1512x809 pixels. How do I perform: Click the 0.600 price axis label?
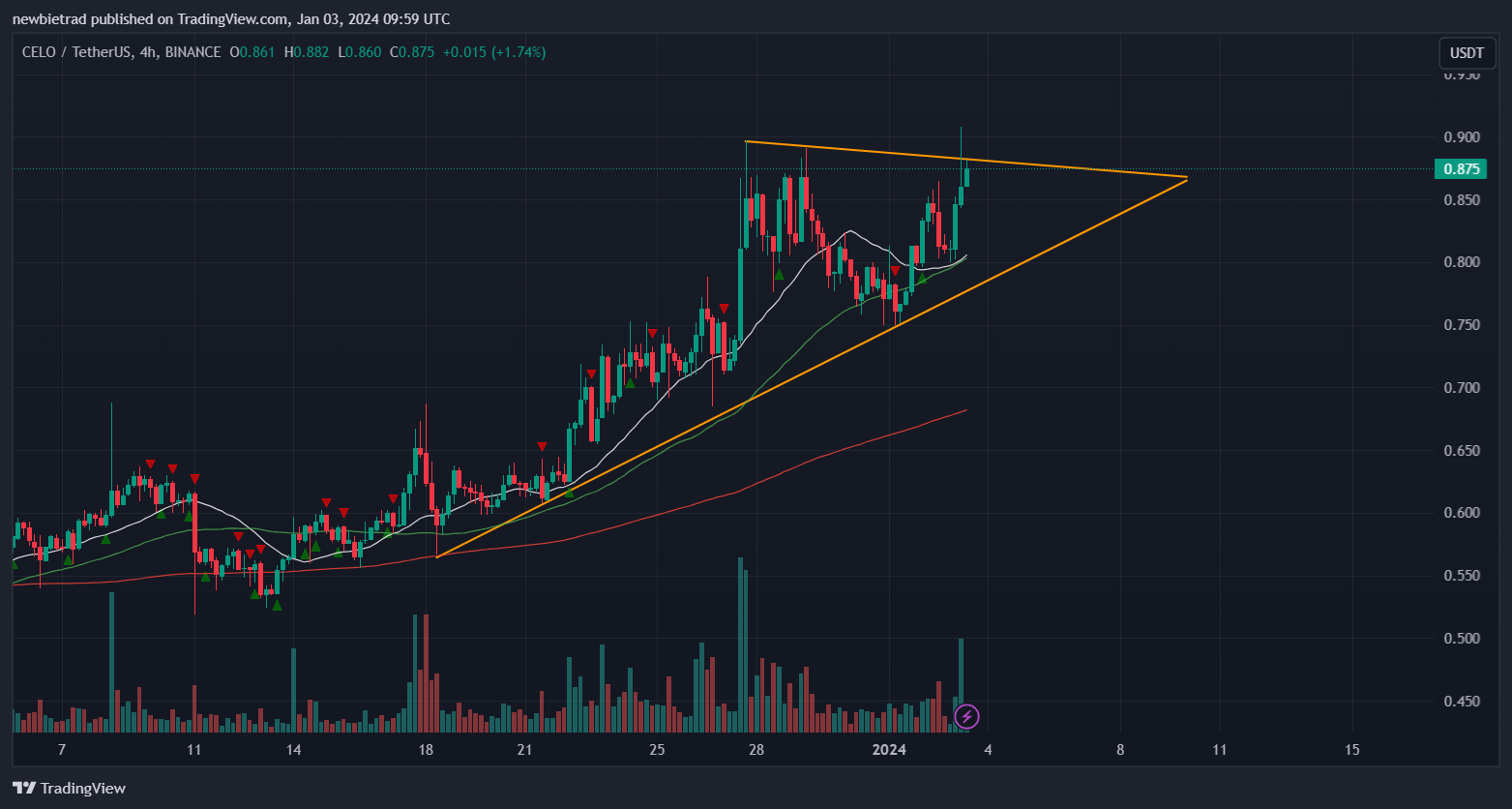click(1462, 513)
